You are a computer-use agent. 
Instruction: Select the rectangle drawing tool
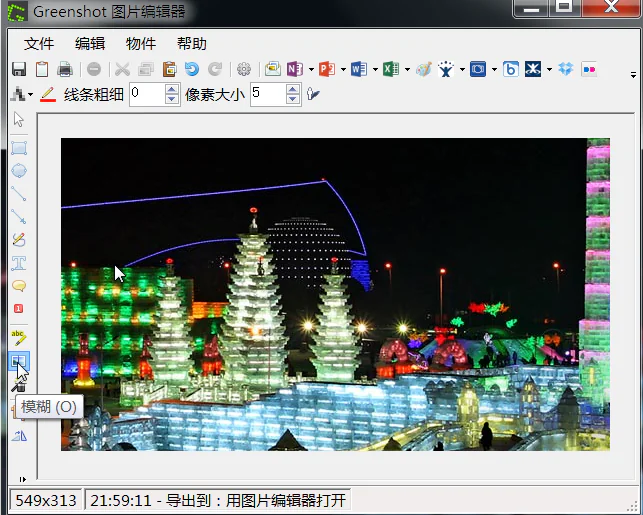click(19, 148)
